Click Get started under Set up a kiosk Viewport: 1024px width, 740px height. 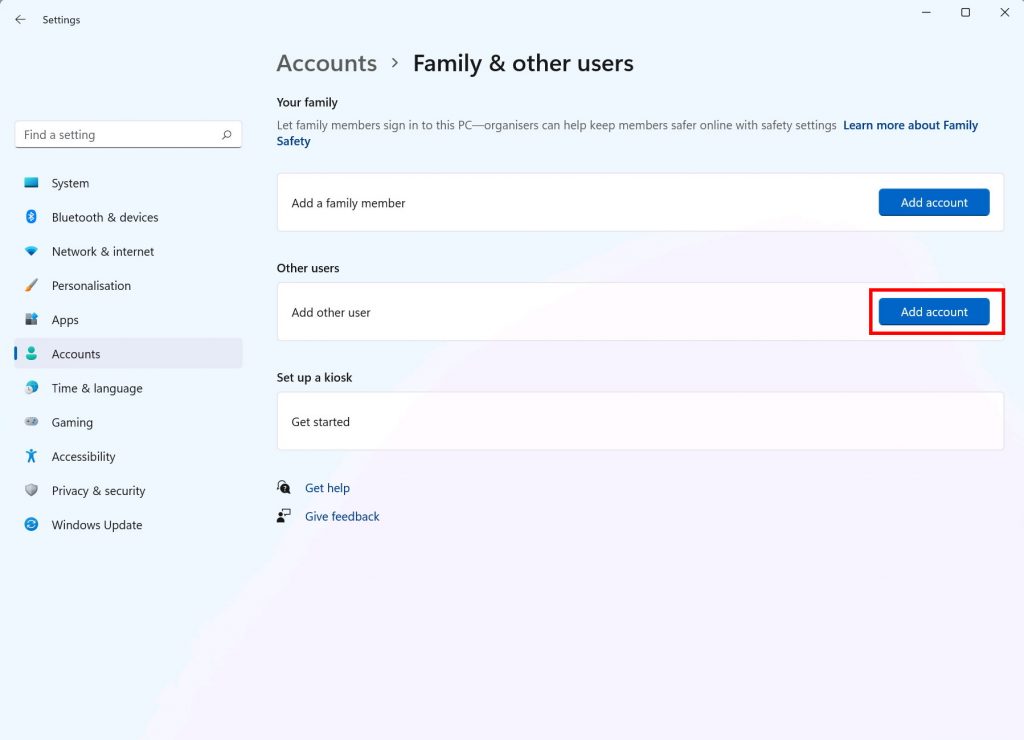[320, 421]
